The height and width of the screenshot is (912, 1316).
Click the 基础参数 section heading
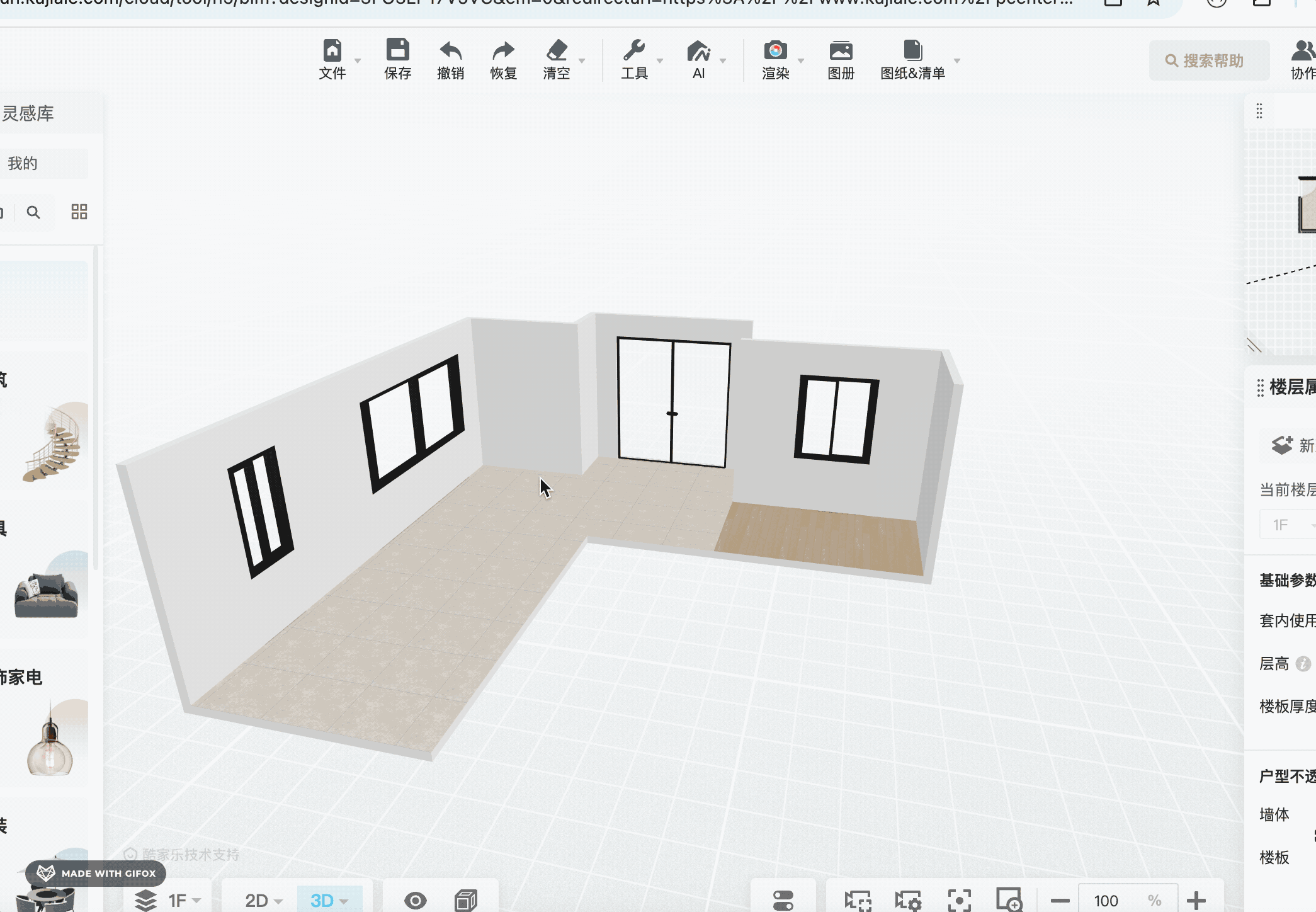coord(1288,580)
